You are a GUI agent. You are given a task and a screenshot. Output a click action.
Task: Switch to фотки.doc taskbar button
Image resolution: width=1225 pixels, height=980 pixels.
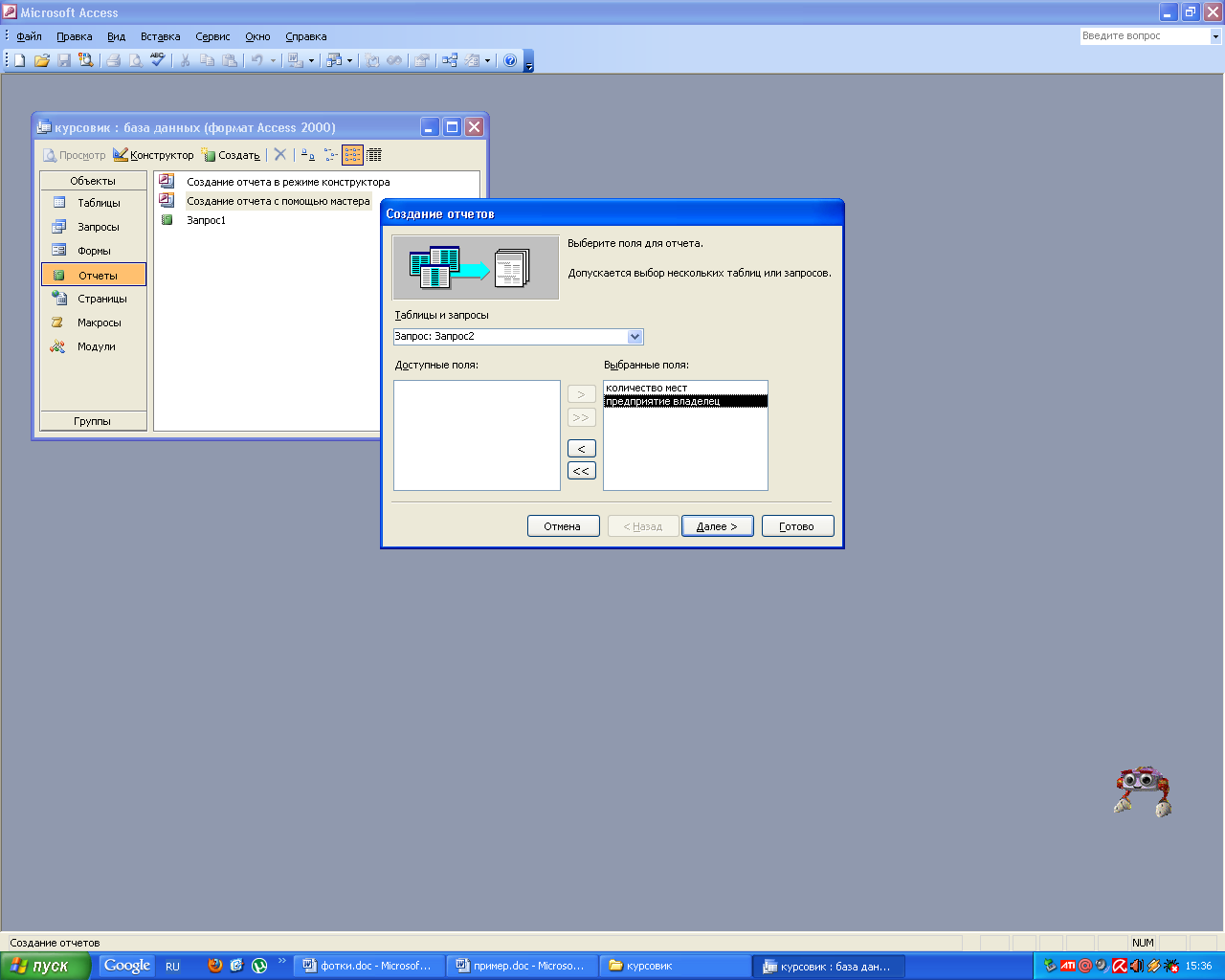(369, 966)
